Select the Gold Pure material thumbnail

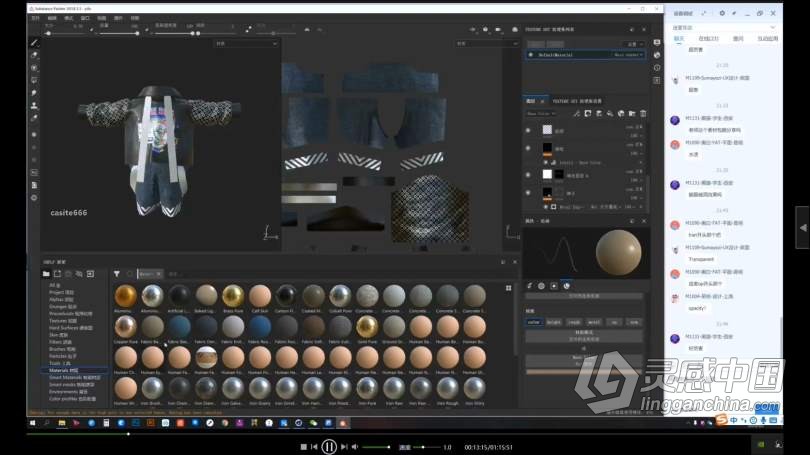click(367, 327)
